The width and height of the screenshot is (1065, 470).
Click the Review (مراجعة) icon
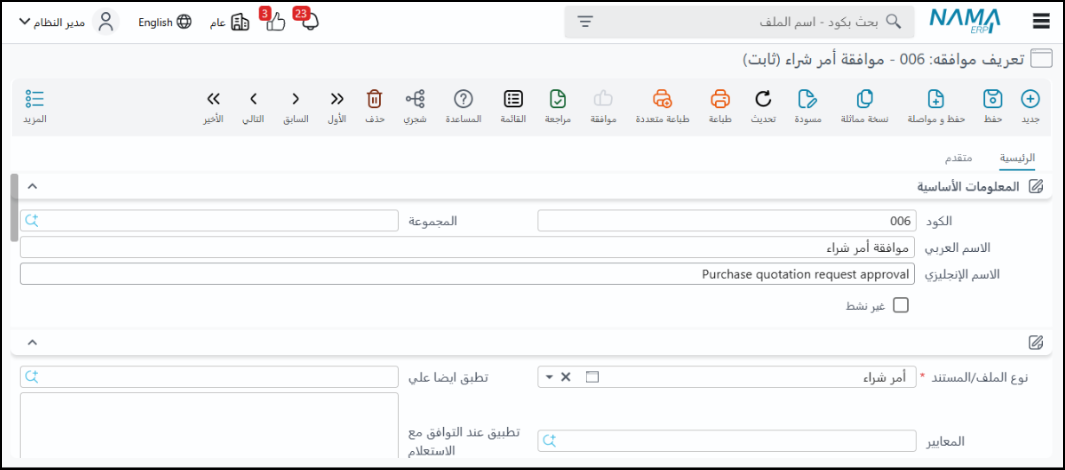pyautogui.click(x=558, y=99)
